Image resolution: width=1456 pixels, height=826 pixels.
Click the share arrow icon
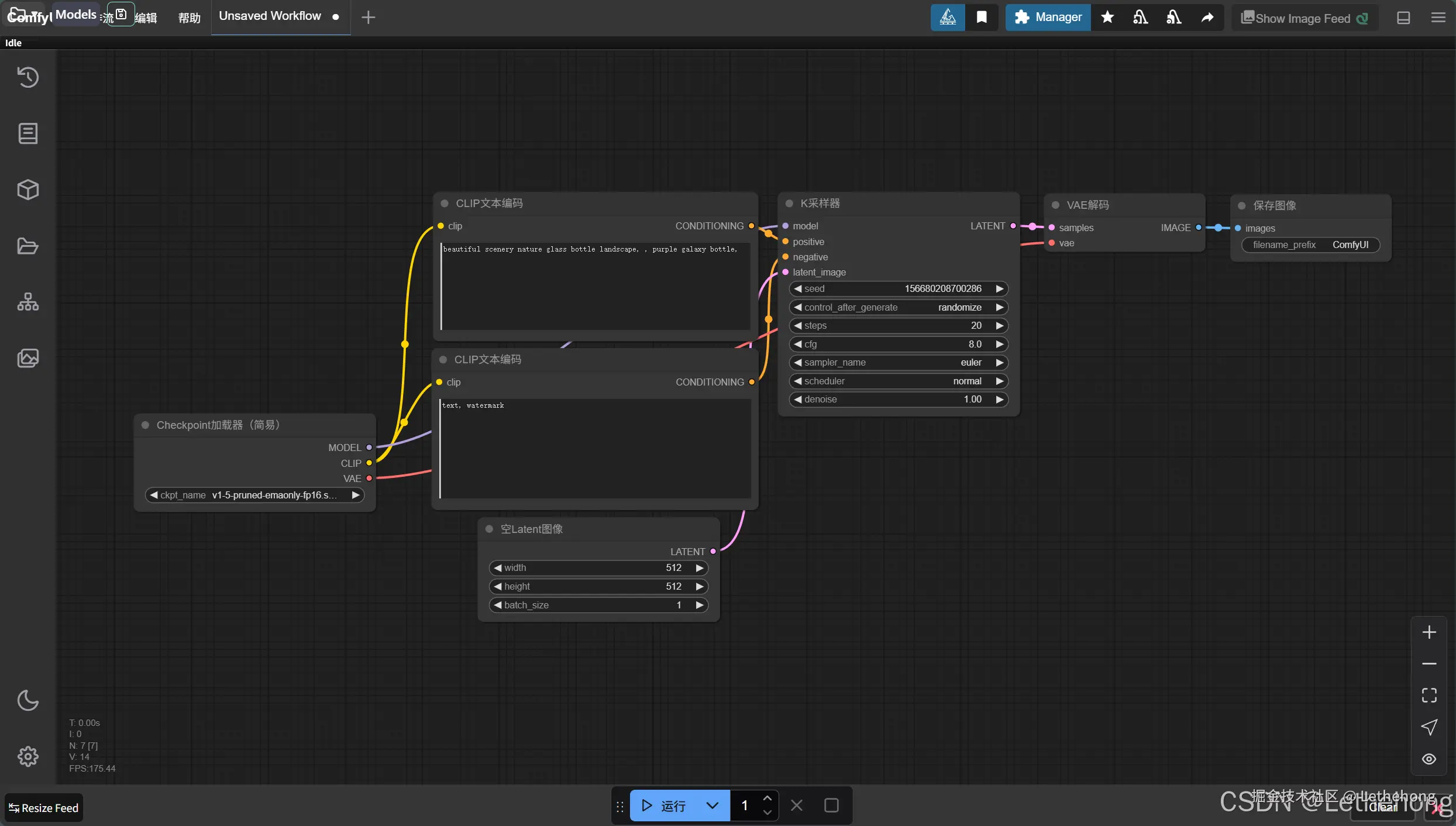pos(1207,18)
